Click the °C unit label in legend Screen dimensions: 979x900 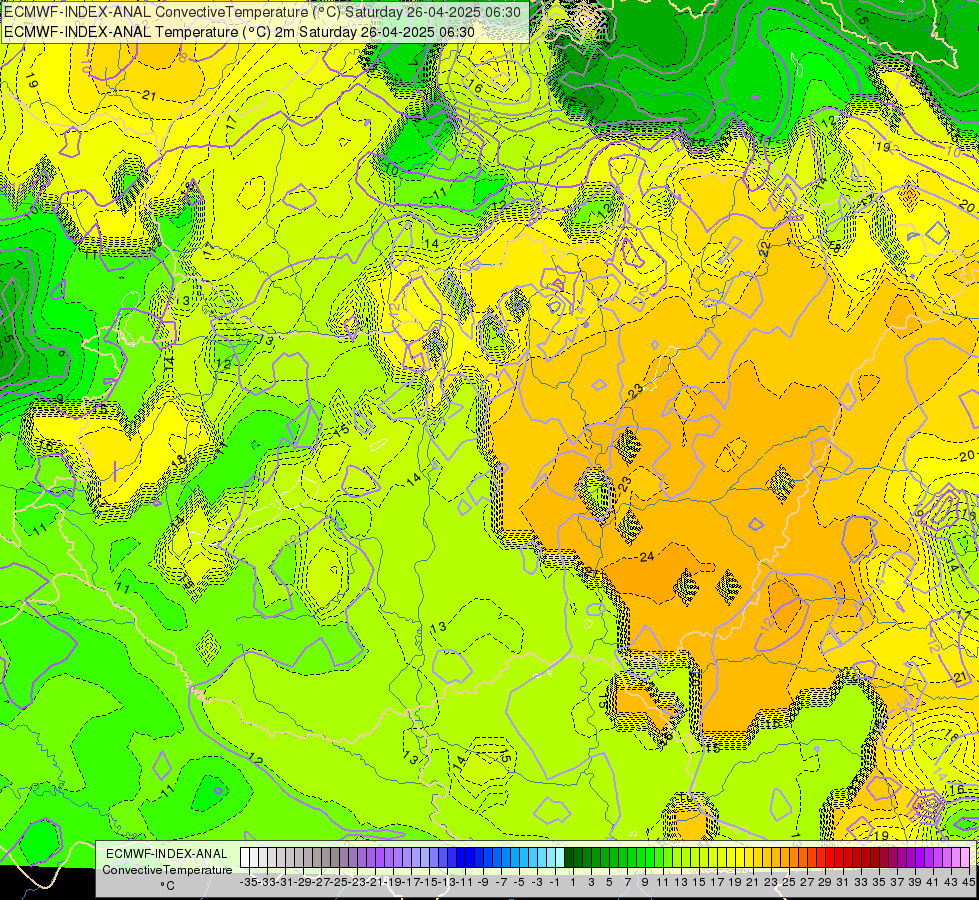click(167, 886)
